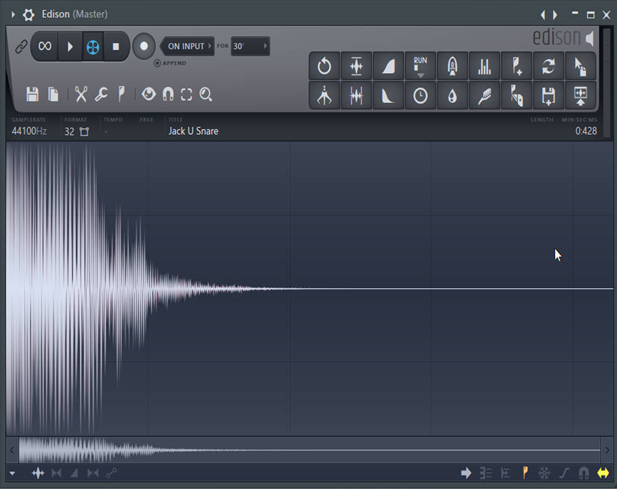Open the zoom magnifier menu
This screenshot has height=489, width=617.
click(x=206, y=94)
